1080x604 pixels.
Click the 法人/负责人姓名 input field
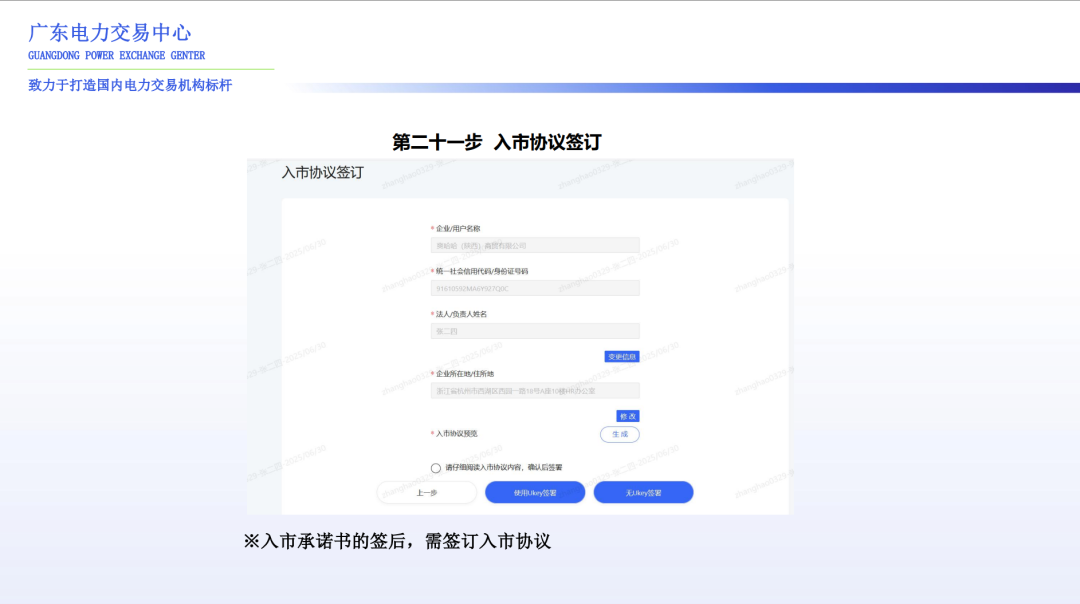coord(535,331)
